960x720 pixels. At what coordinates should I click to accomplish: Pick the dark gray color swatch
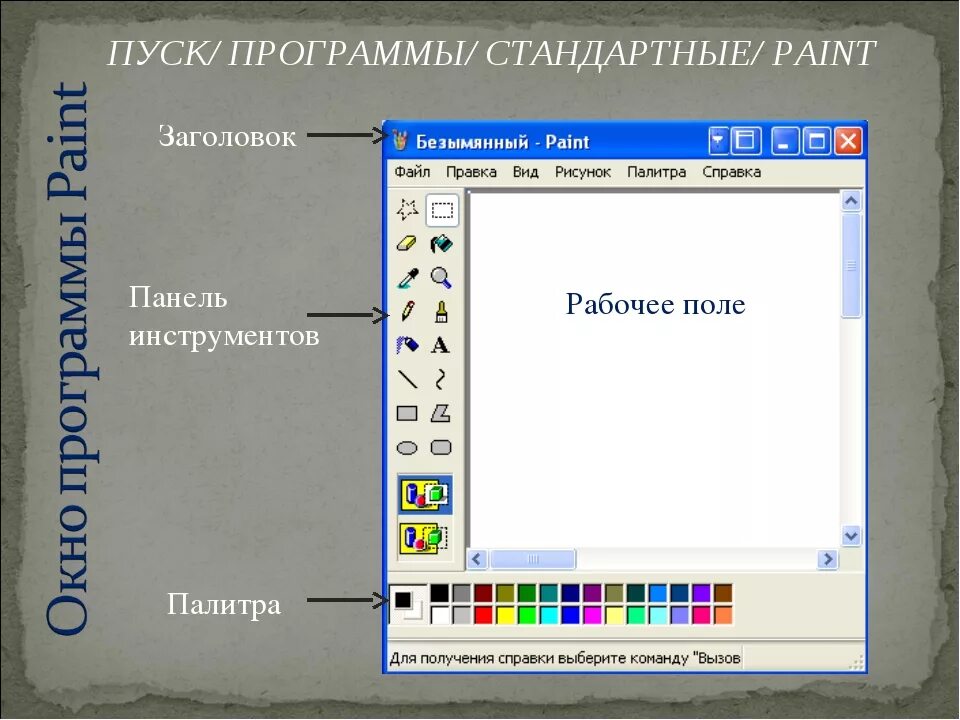462,593
